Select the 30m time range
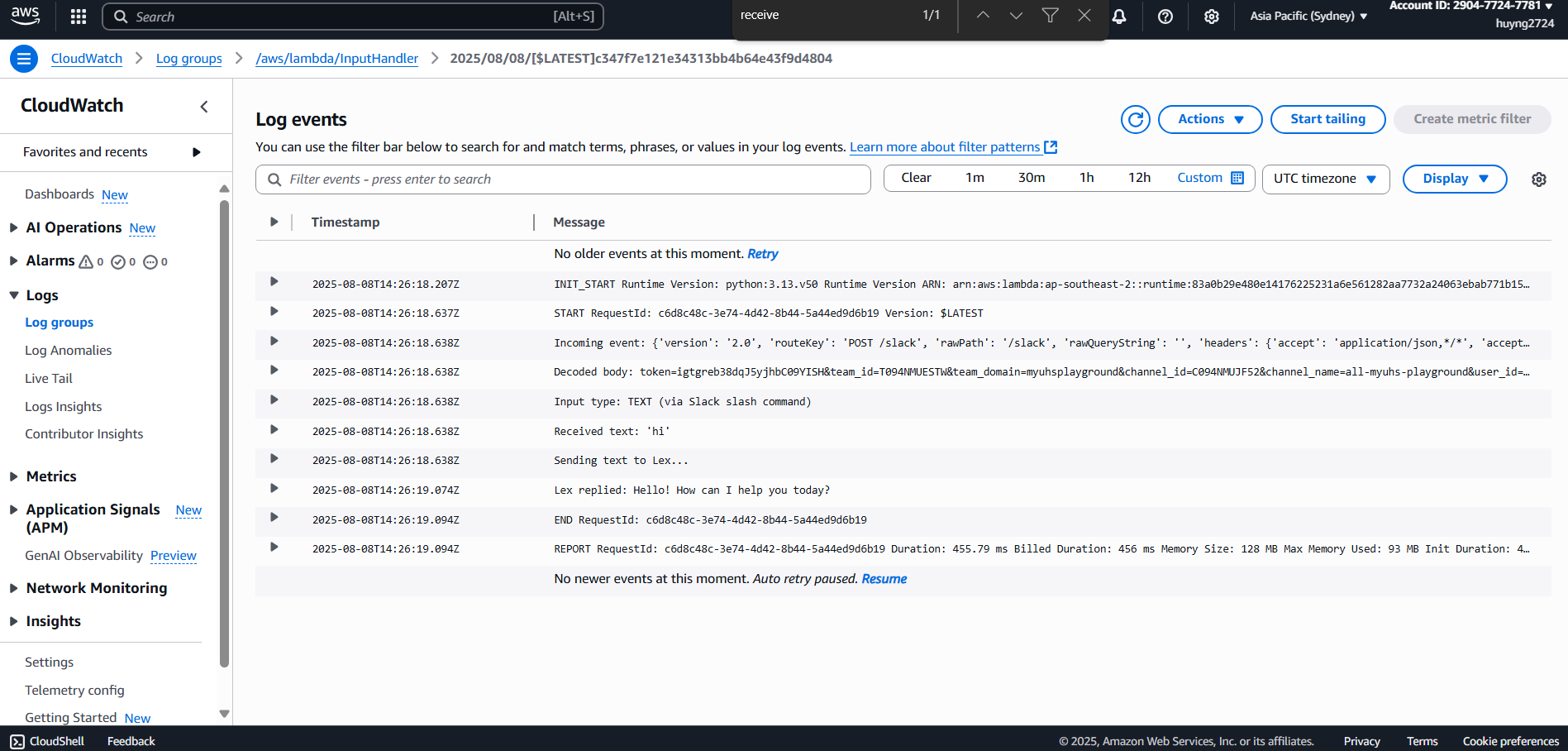This screenshot has width=1568, height=751. coord(1032,178)
